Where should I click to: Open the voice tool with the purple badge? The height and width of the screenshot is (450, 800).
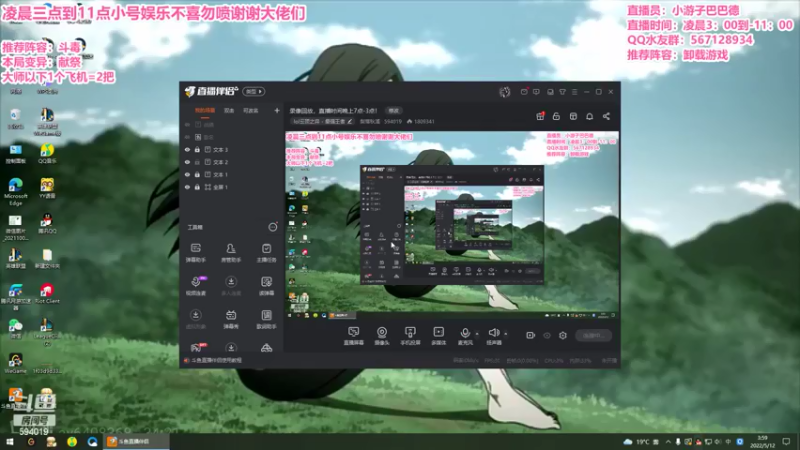coord(195,286)
